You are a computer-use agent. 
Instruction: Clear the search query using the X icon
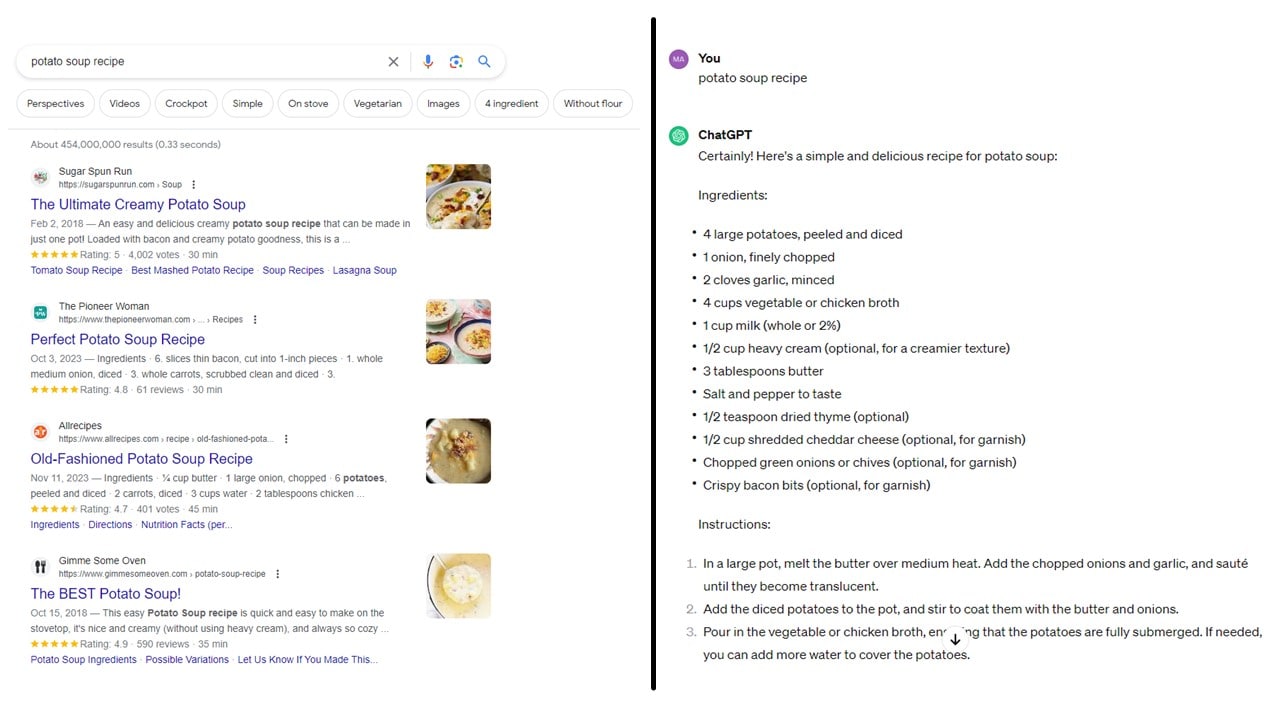point(393,61)
